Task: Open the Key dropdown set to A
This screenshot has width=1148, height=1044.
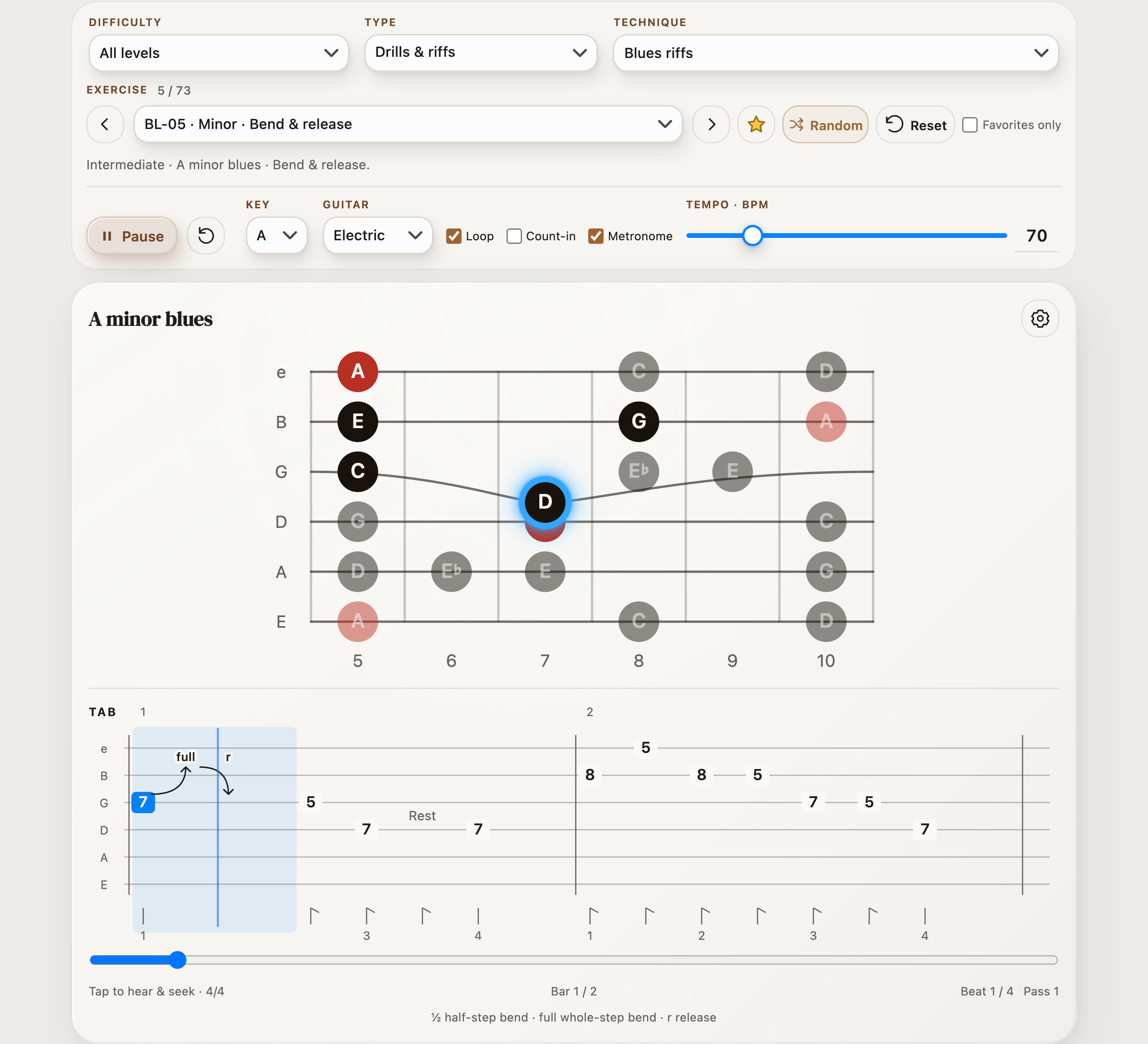Action: [x=277, y=235]
